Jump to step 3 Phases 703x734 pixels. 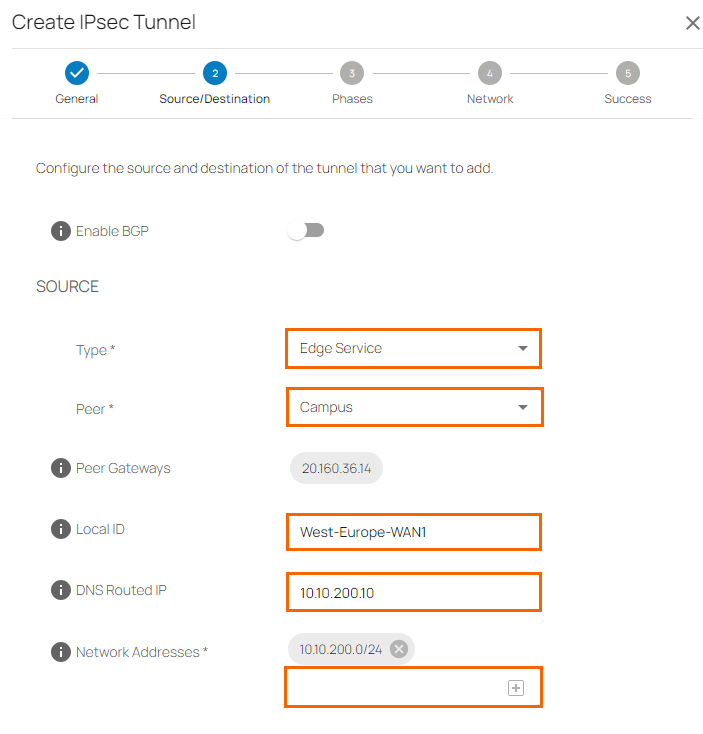(352, 73)
